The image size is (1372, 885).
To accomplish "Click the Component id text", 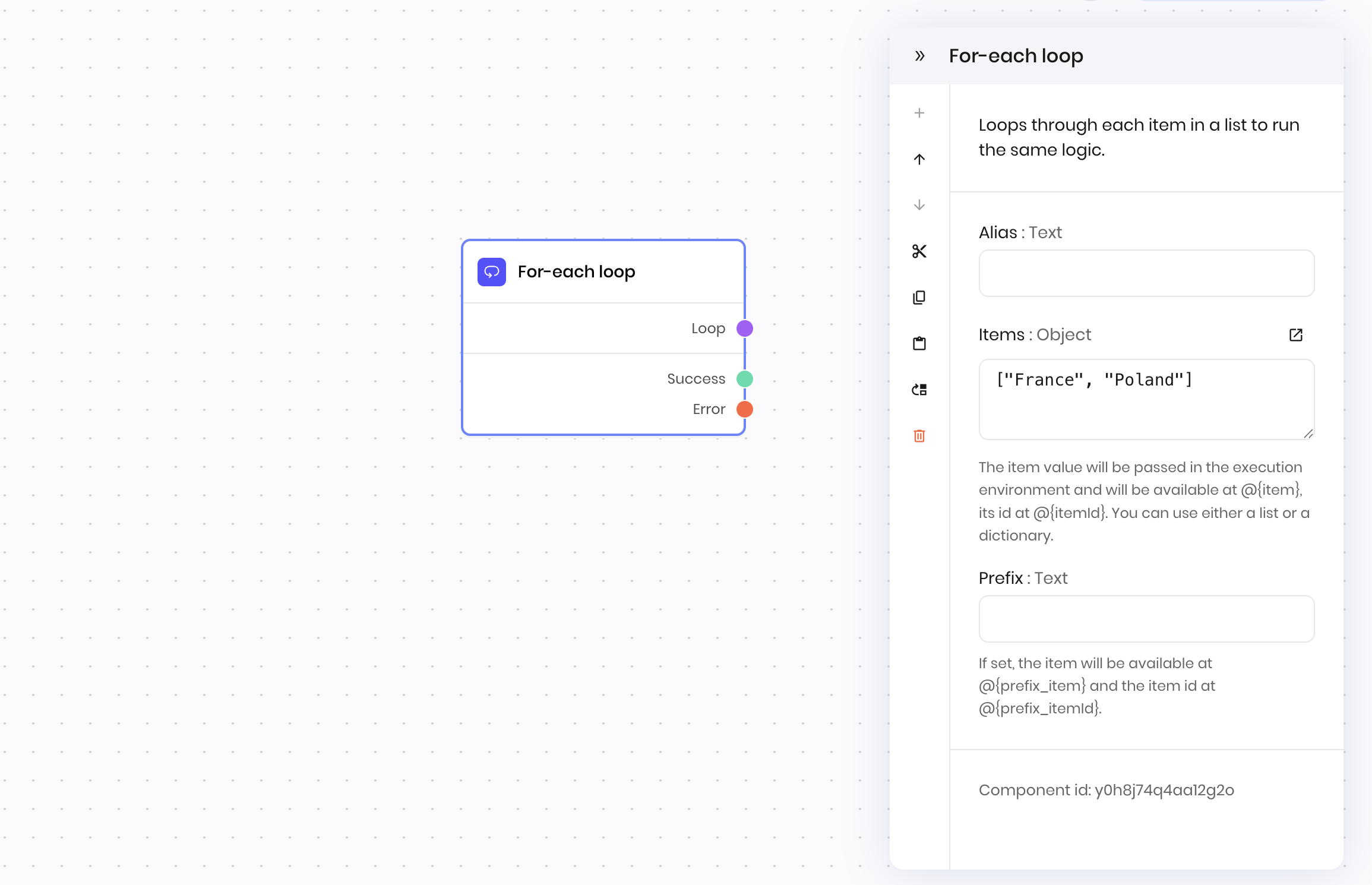I will (1106, 790).
